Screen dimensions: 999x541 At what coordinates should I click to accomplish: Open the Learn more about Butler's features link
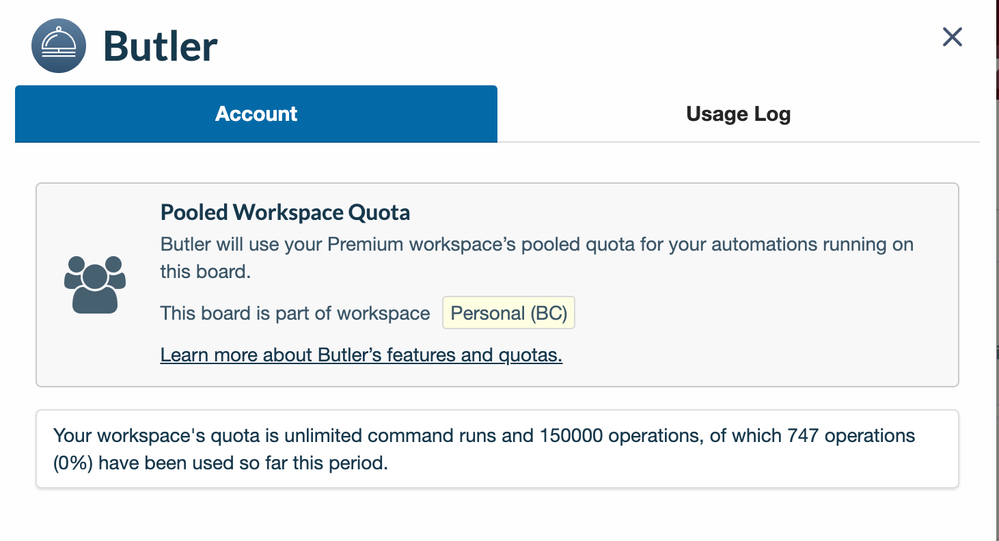pos(361,355)
